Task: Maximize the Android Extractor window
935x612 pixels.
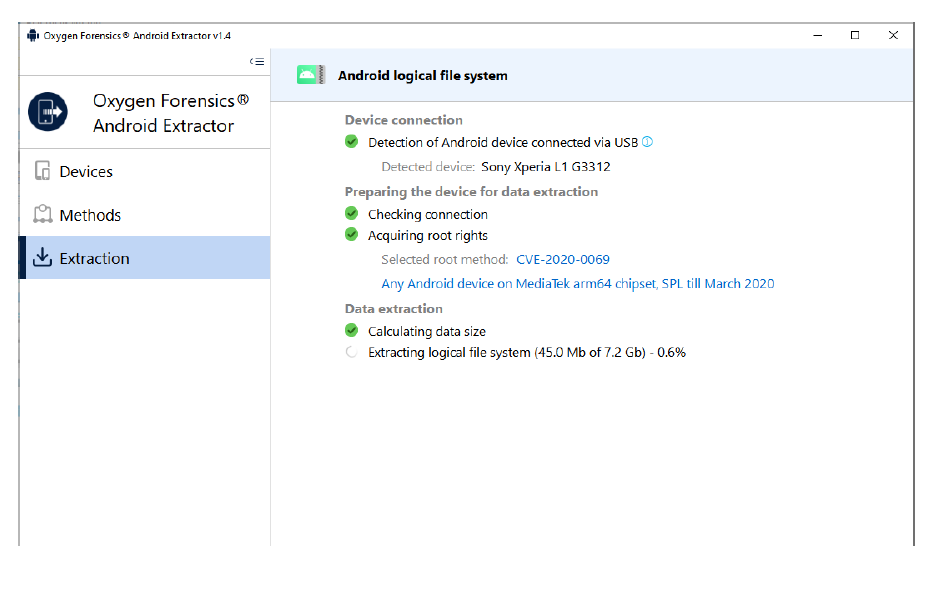Action: click(854, 35)
